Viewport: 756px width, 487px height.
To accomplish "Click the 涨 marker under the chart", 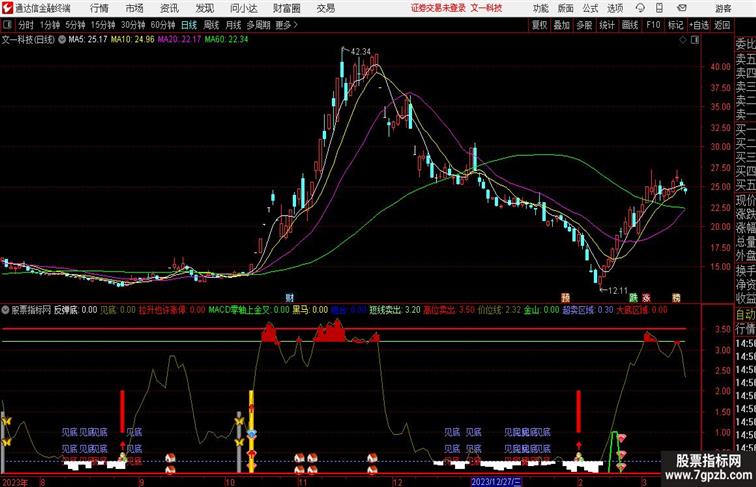I will pos(646,298).
